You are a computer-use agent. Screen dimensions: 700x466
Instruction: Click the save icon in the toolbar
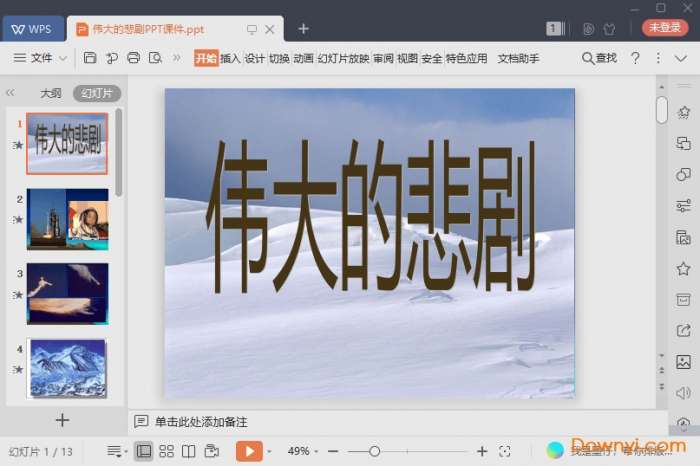pos(90,58)
